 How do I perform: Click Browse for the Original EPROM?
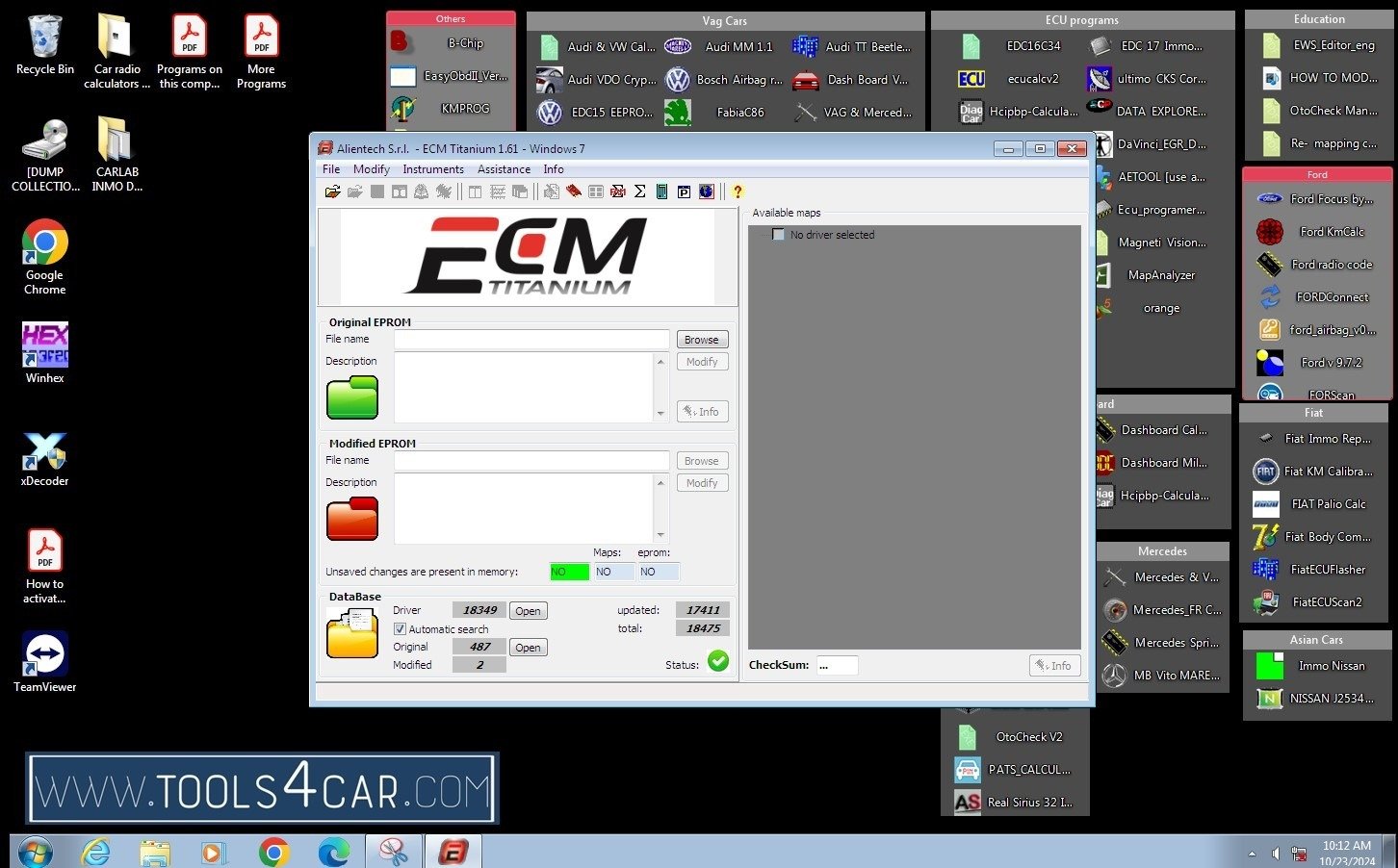pyautogui.click(x=702, y=340)
